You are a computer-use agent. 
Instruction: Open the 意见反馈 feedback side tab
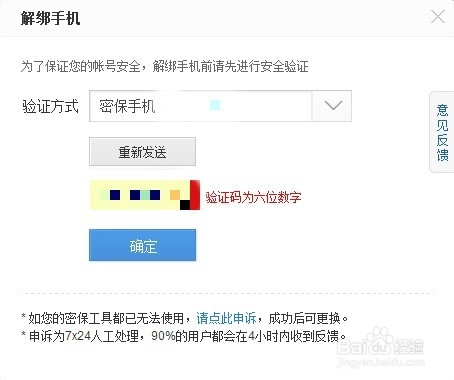point(442,132)
